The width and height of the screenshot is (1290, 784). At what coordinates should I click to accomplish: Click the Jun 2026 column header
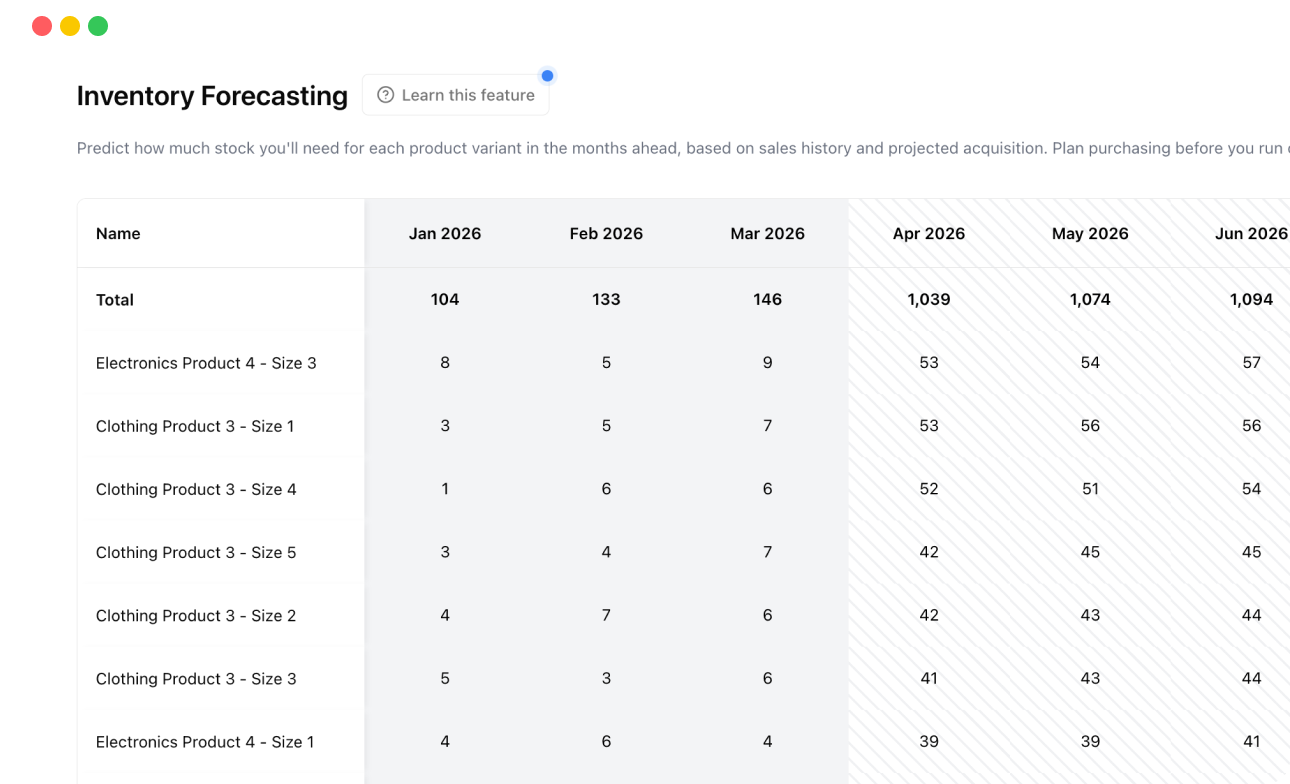[x=1249, y=233]
